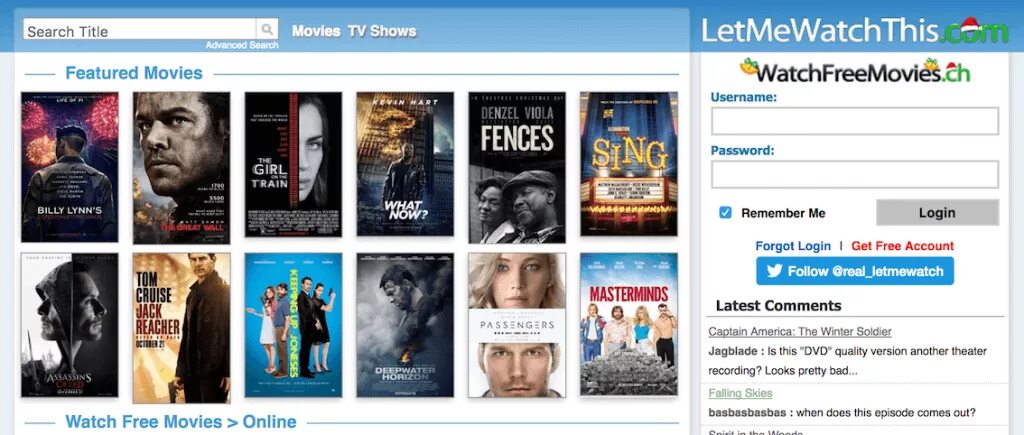Open the Fences movie poster

tap(517, 168)
